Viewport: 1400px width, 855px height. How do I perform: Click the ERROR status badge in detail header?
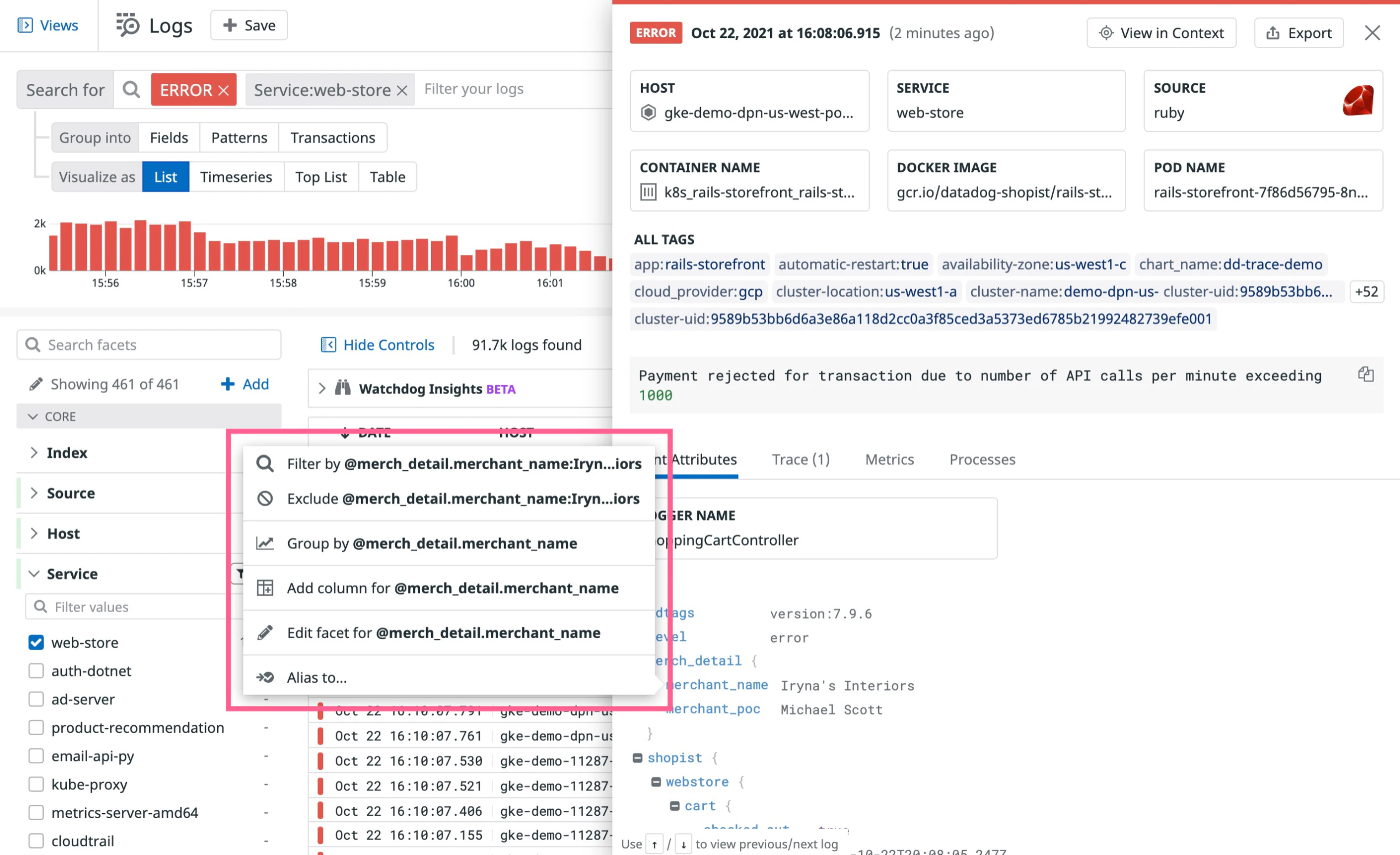(656, 33)
